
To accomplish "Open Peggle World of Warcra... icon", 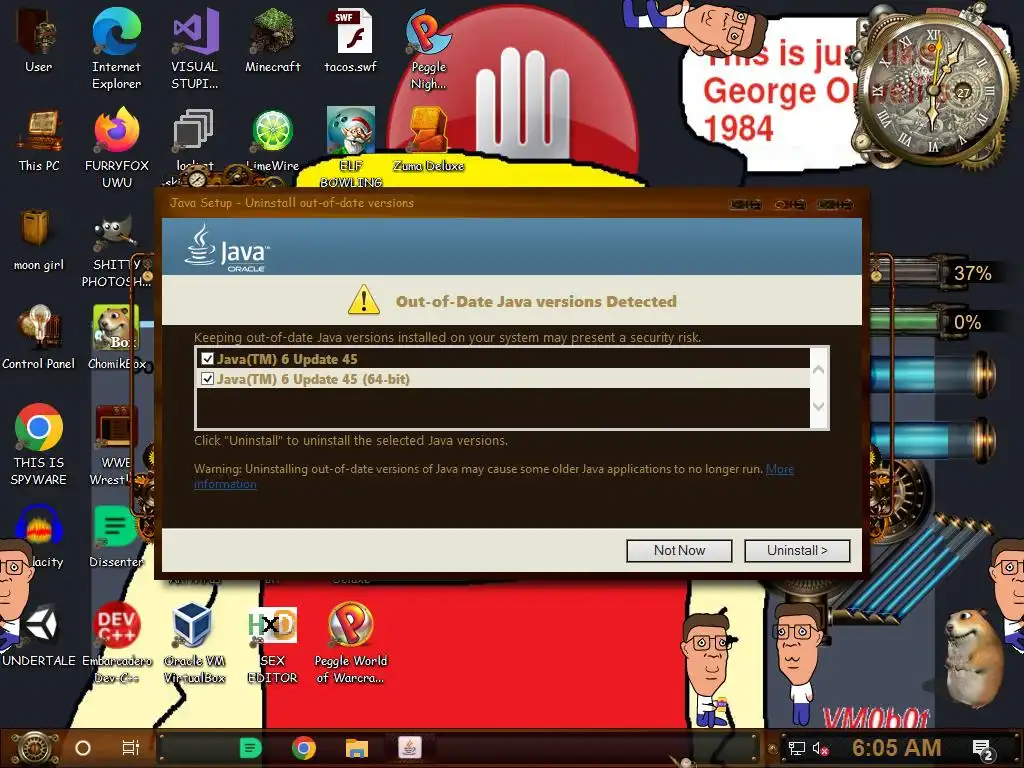I will tap(351, 643).
